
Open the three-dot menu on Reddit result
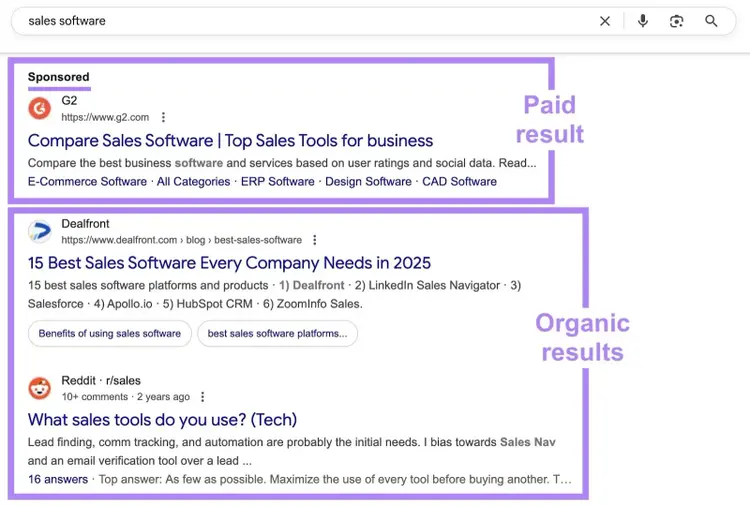click(x=203, y=396)
